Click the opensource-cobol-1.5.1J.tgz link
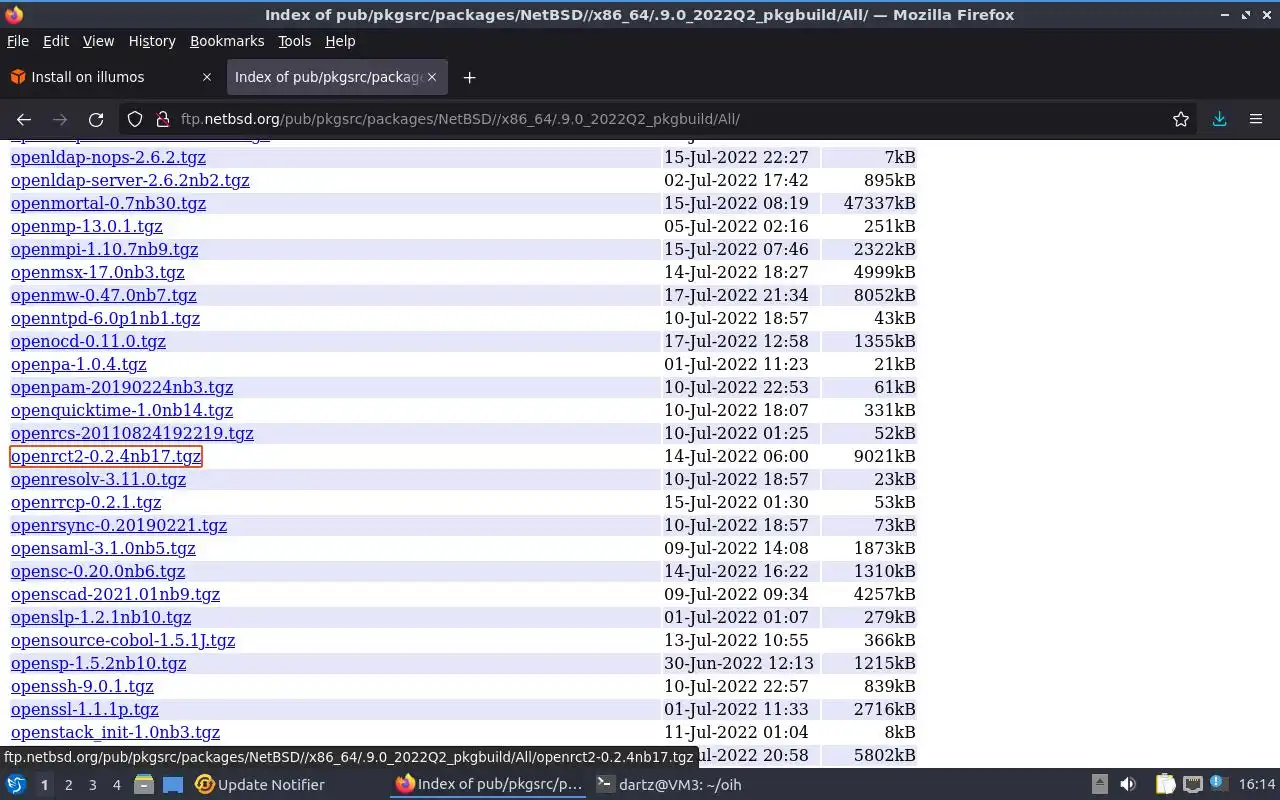The image size is (1280, 800). click(123, 640)
